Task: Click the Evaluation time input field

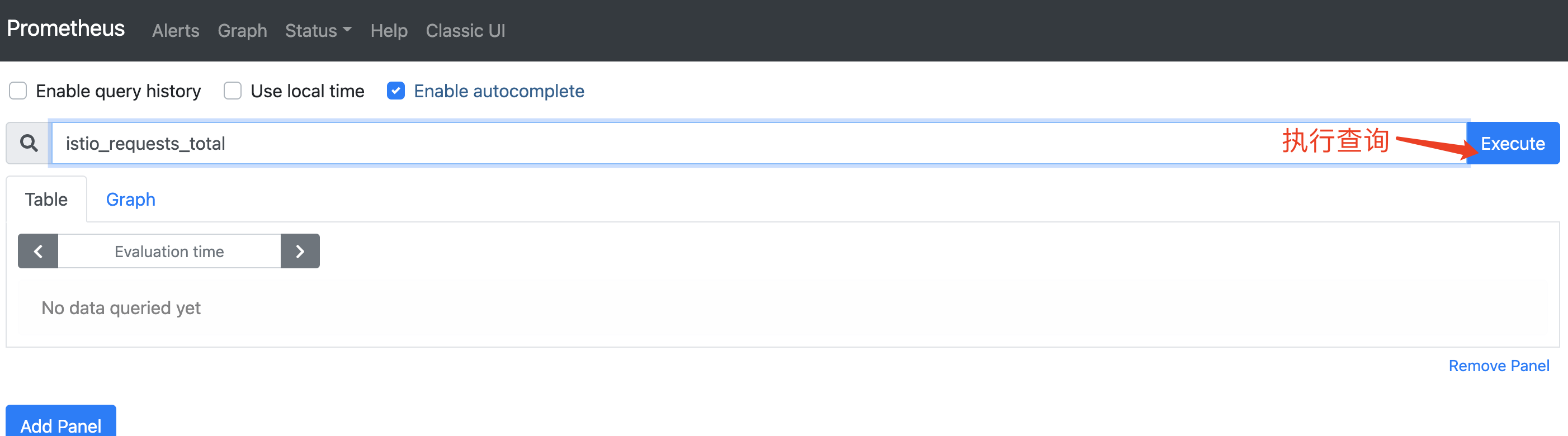Action: 169,251
